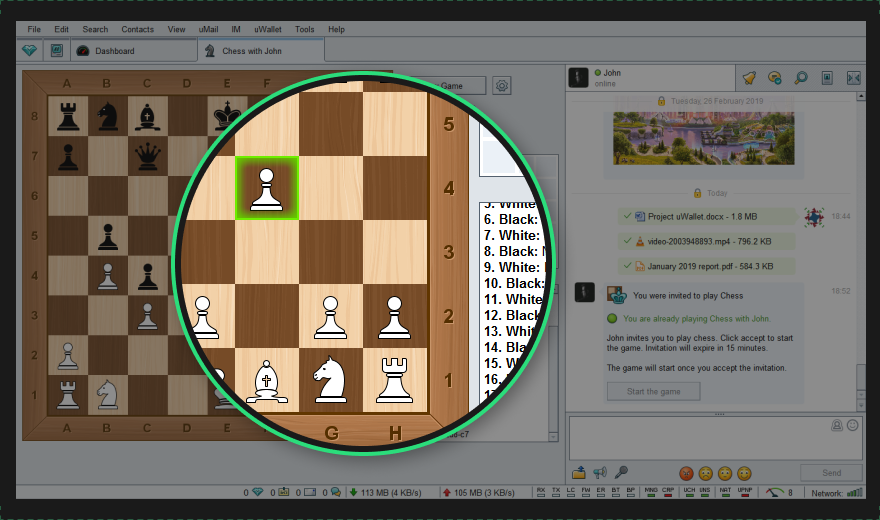Open the uWallet menu
This screenshot has width=880, height=520.
268,29
